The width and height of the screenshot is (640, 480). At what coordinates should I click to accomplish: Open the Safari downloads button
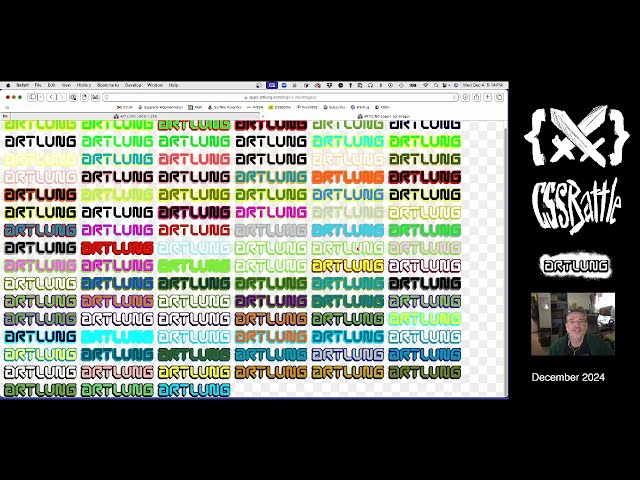tap(465, 97)
